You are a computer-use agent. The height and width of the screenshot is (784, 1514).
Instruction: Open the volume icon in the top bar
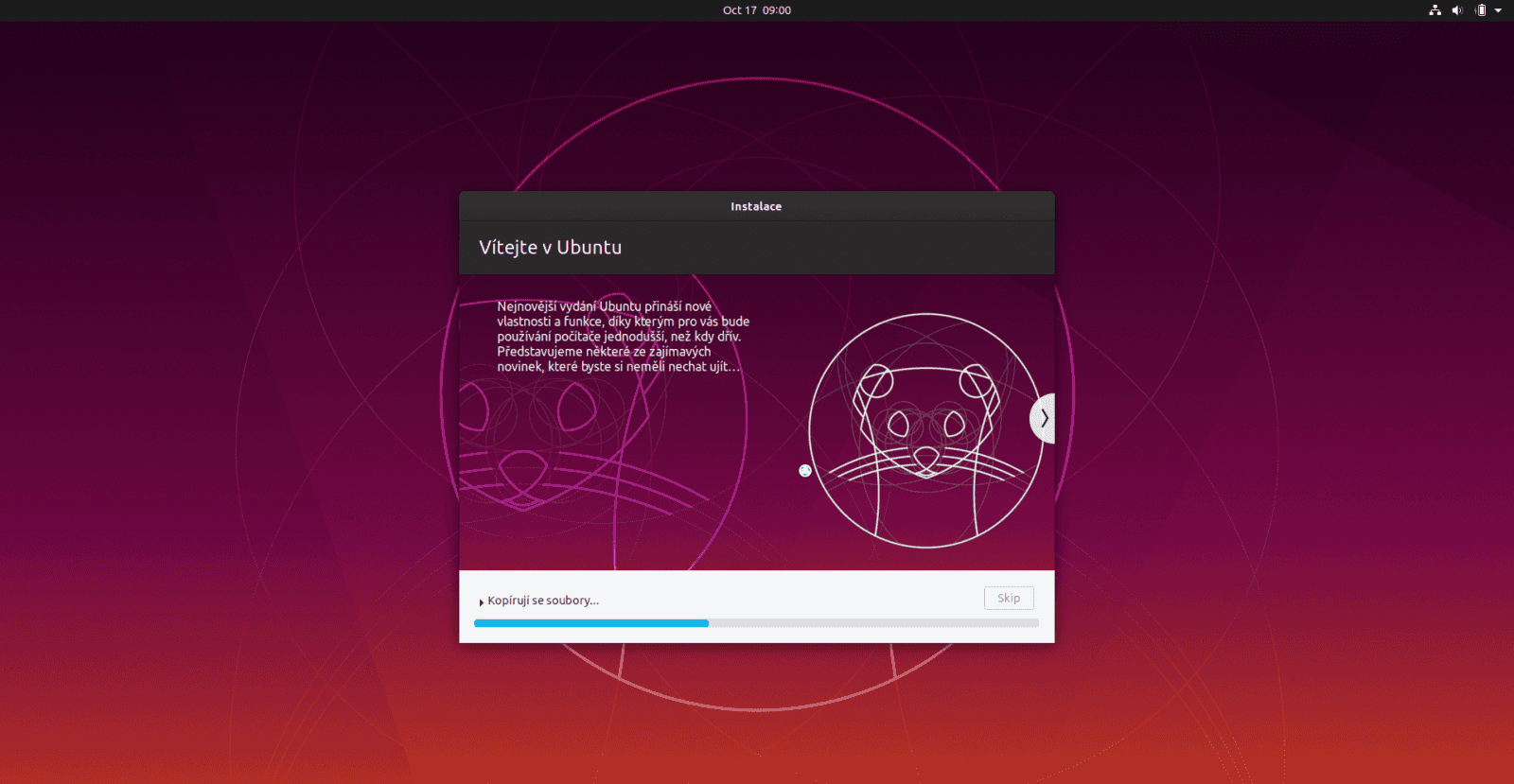(1457, 10)
